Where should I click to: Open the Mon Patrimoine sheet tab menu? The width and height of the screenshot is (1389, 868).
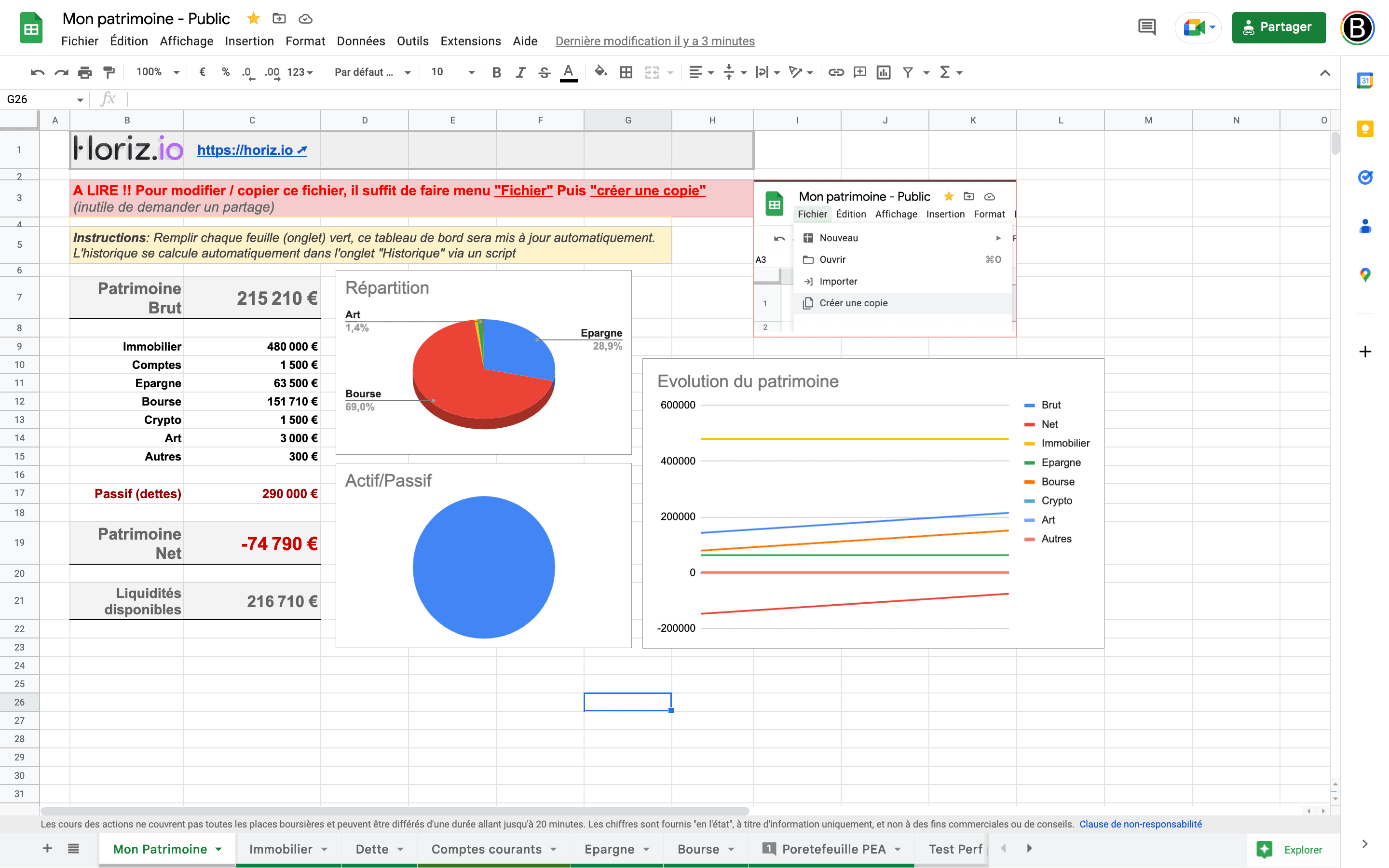coord(218,849)
